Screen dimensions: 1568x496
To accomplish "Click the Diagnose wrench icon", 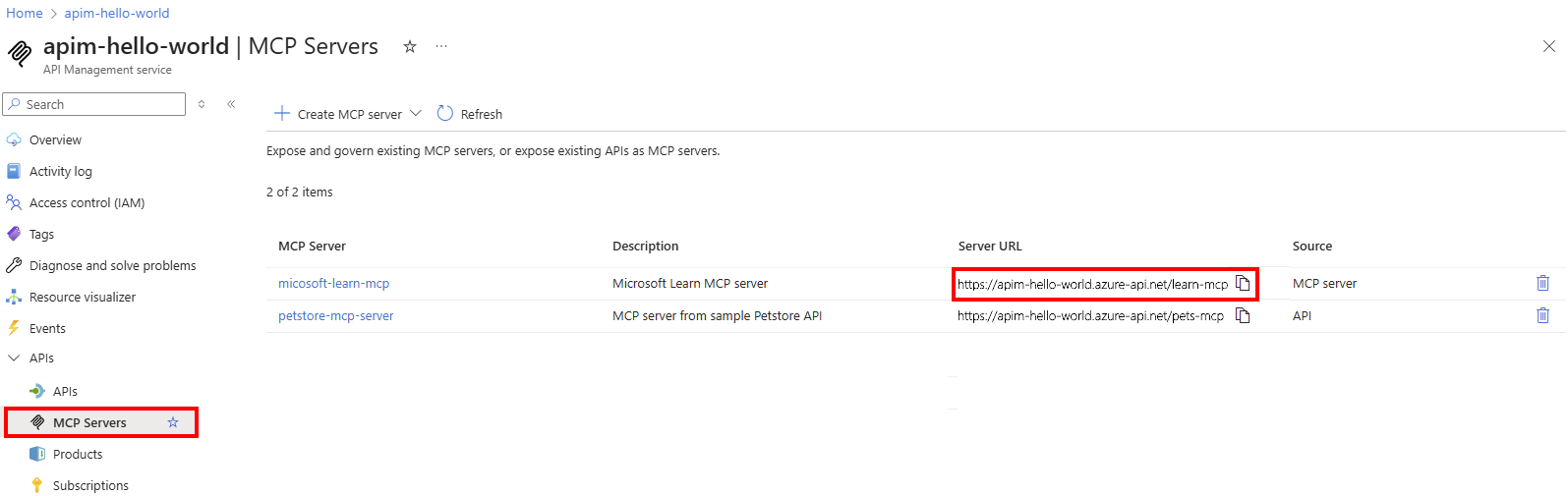I will coord(14,265).
